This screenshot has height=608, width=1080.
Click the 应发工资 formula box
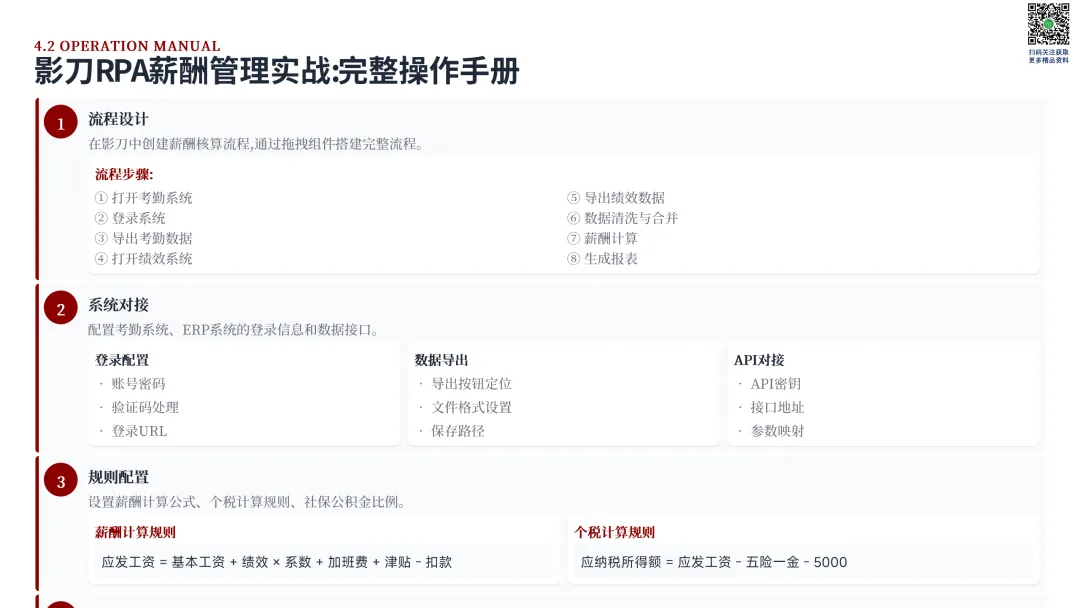(x=323, y=562)
